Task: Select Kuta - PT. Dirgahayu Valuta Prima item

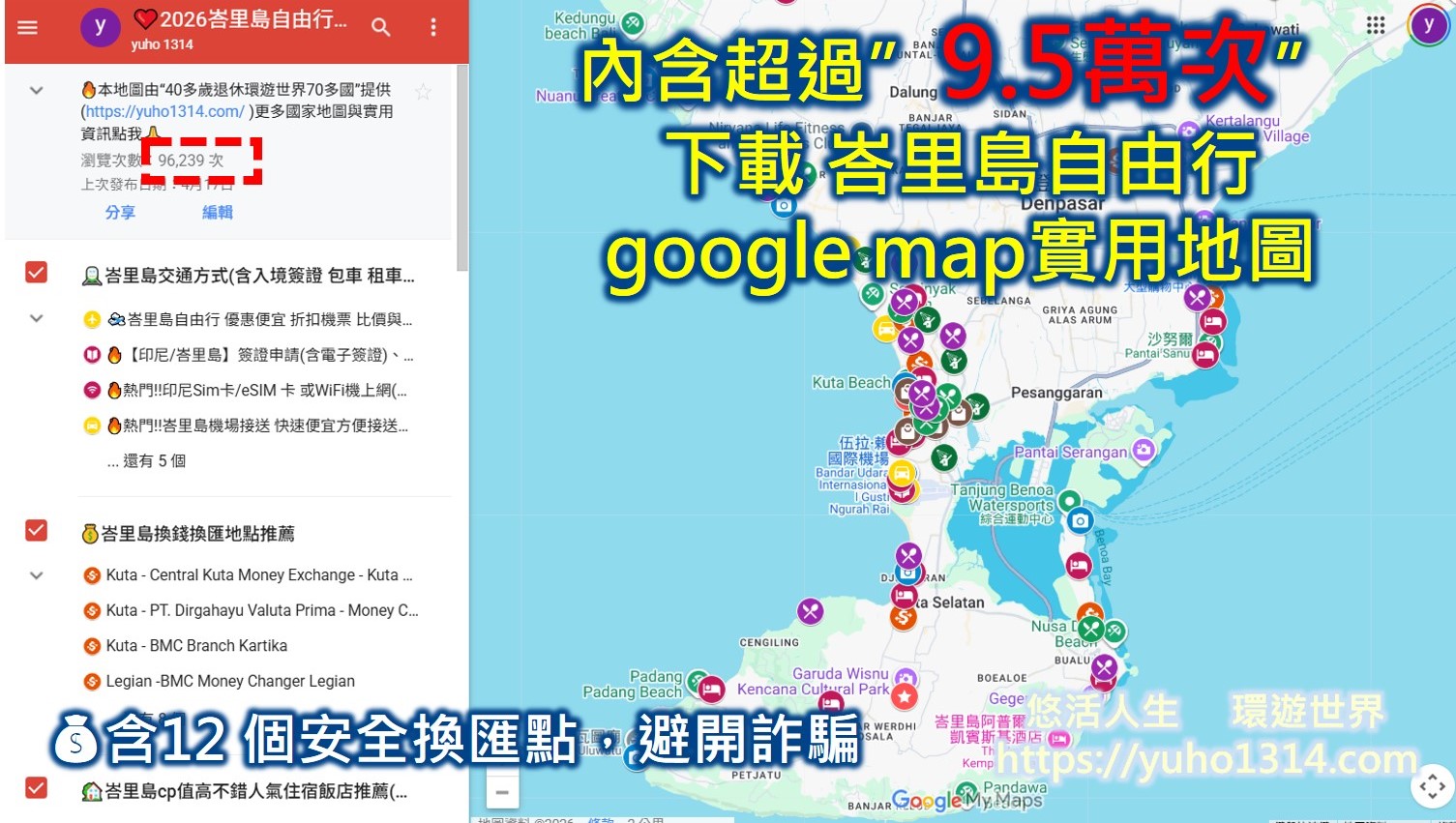Action: click(250, 610)
